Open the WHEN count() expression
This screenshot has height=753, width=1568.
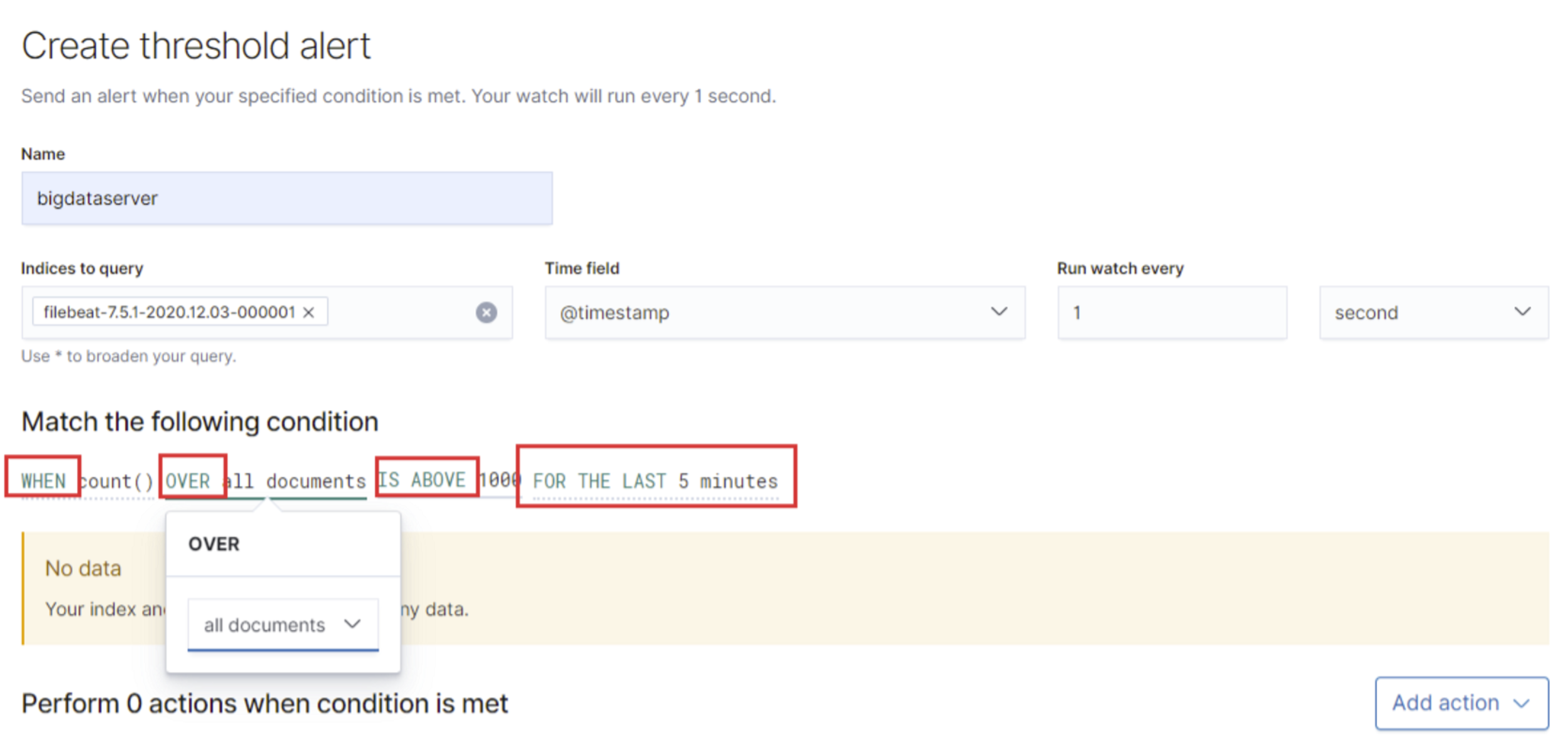88,481
